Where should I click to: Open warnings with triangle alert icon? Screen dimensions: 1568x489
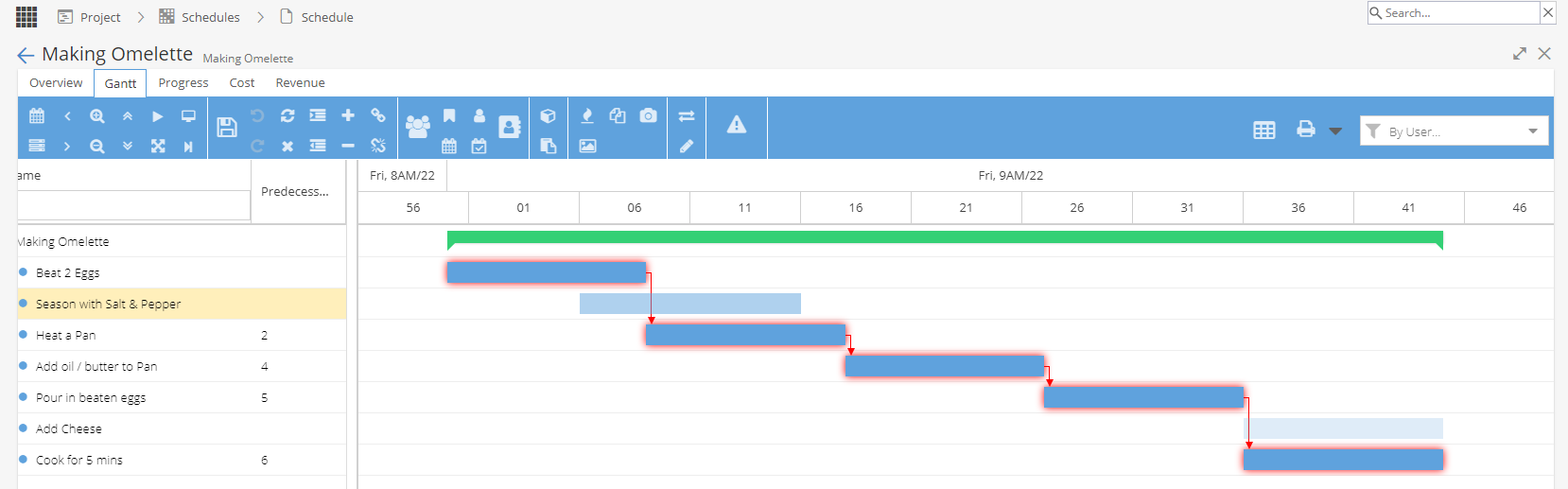pos(737,124)
